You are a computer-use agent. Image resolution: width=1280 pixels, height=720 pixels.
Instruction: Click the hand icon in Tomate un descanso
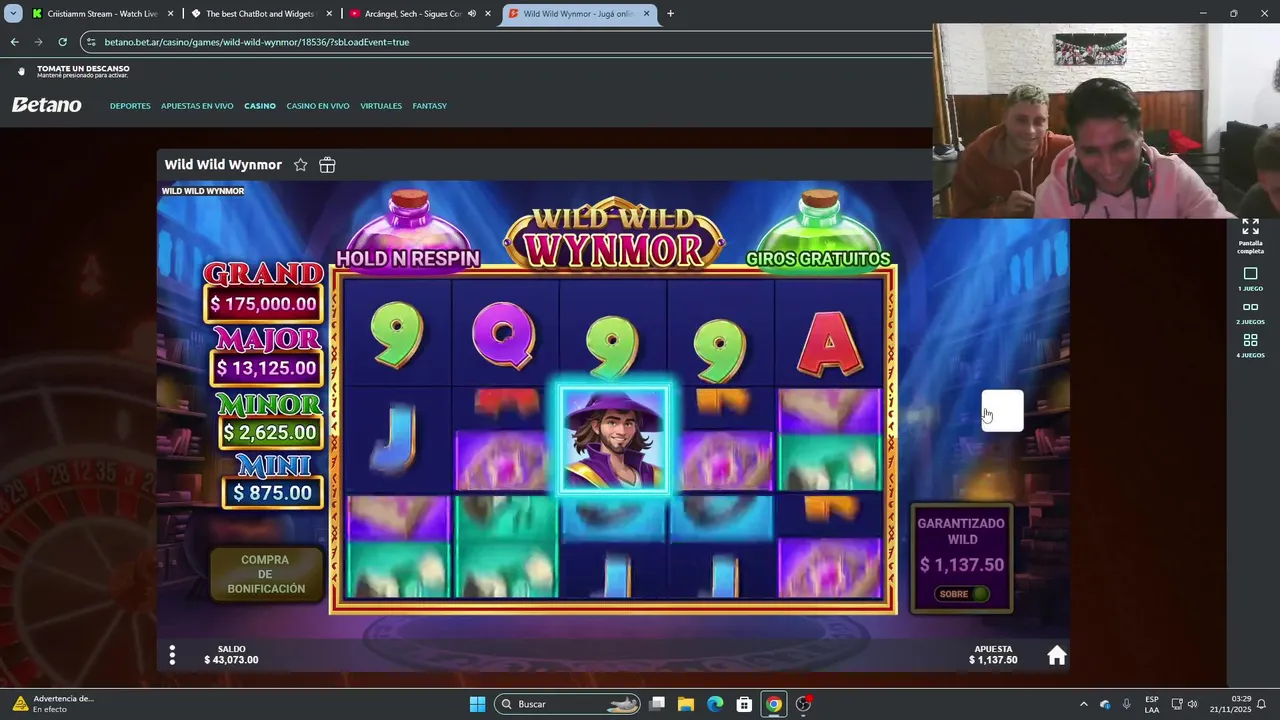pyautogui.click(x=21, y=71)
